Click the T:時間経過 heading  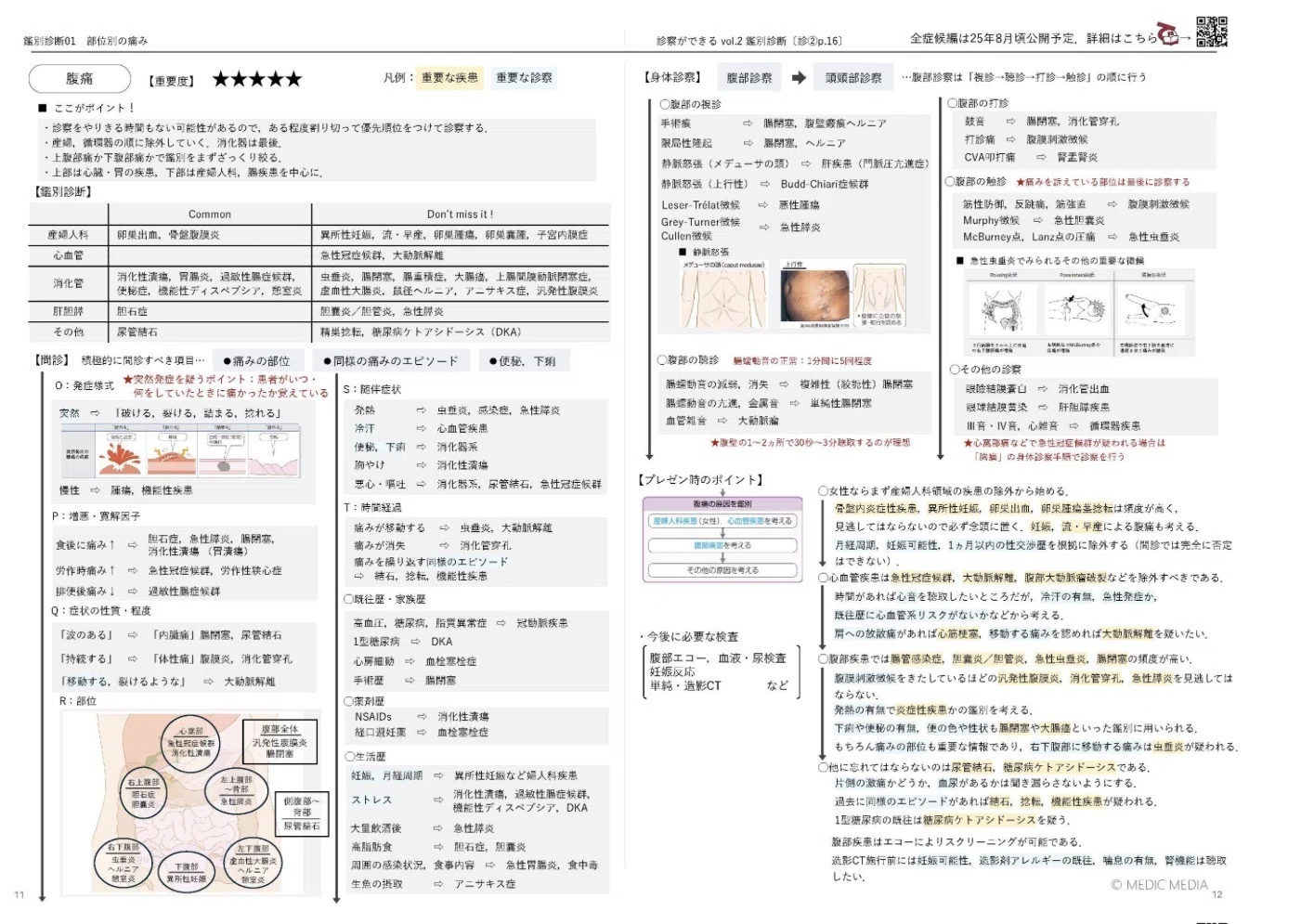[x=372, y=508]
